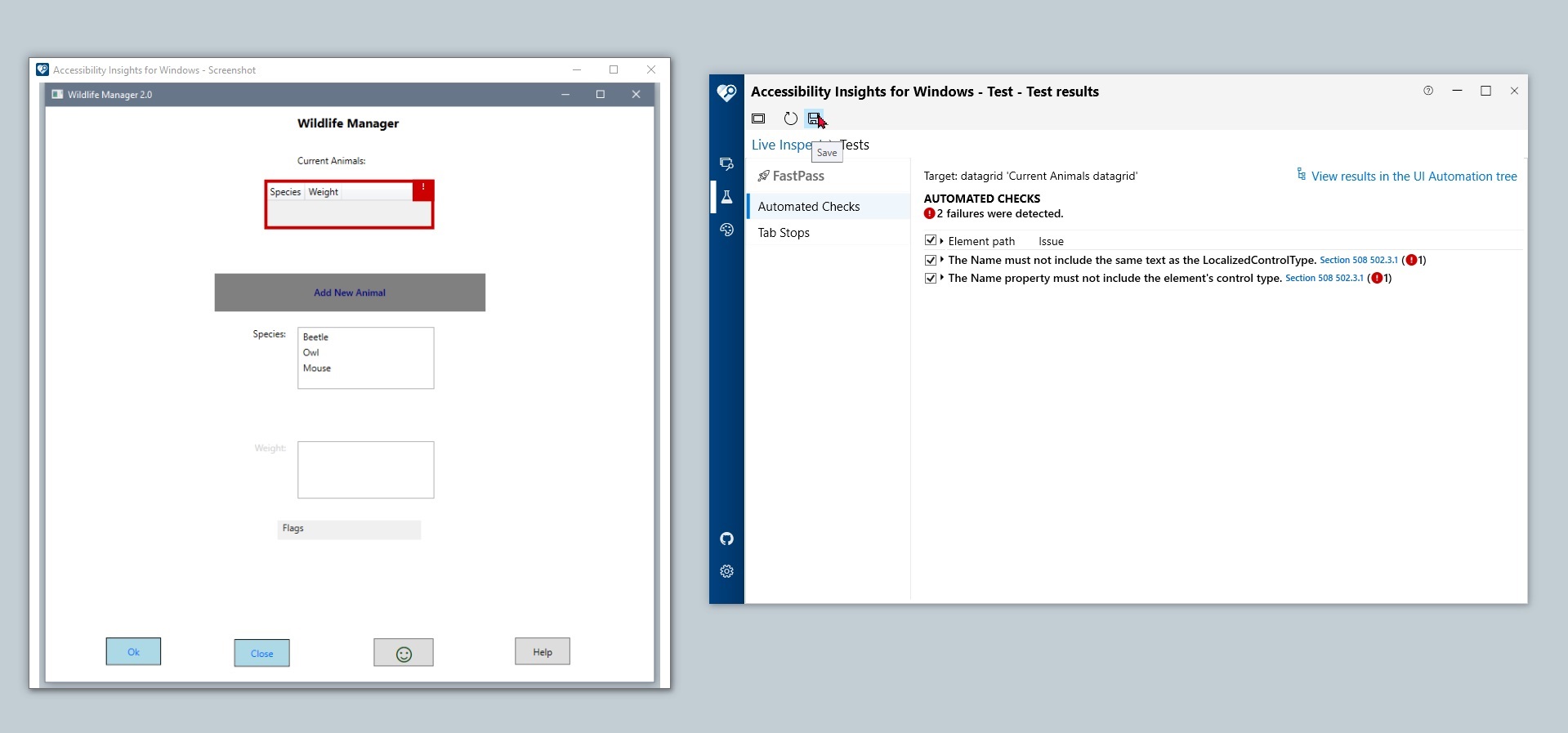
Task: Open the settings gear in the sidebar
Action: coord(726,571)
